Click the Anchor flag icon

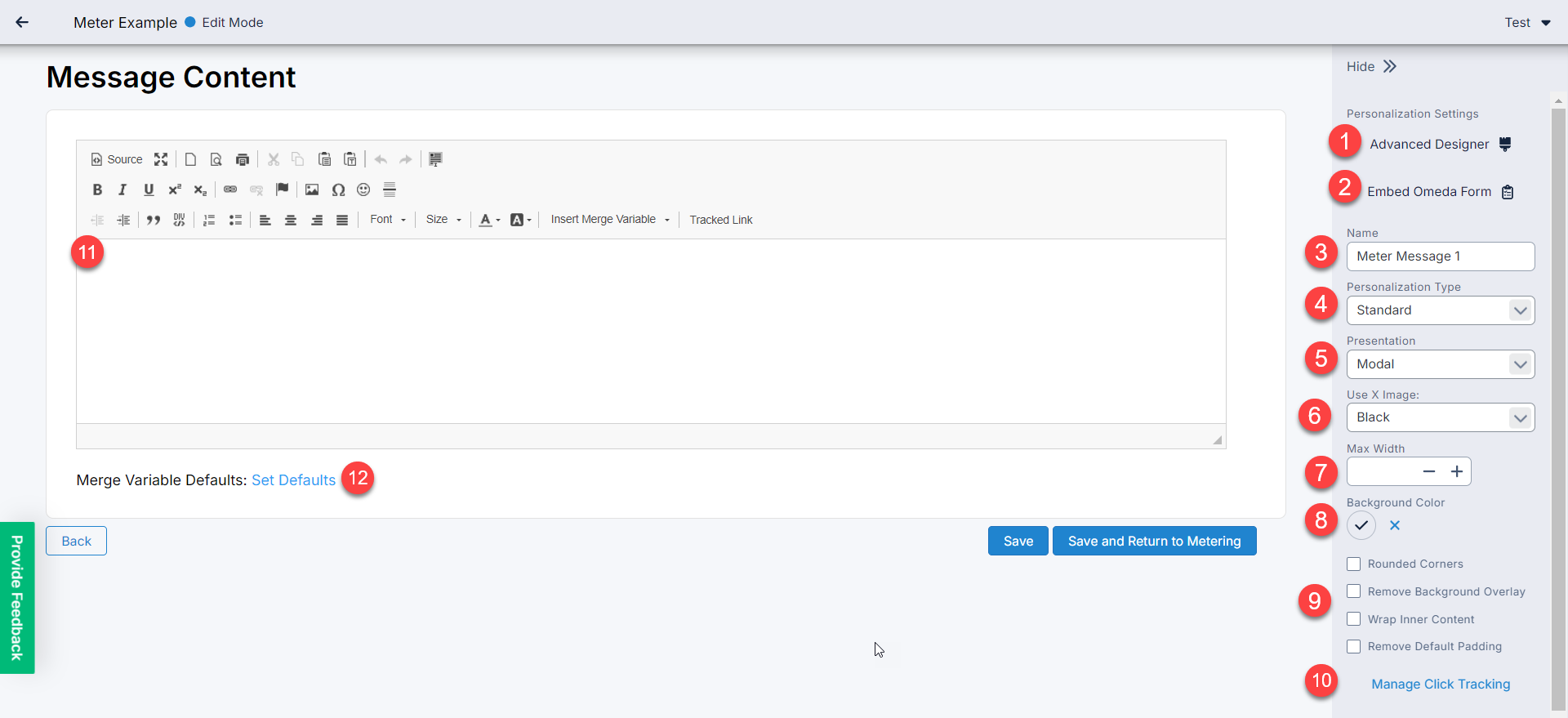(x=283, y=190)
